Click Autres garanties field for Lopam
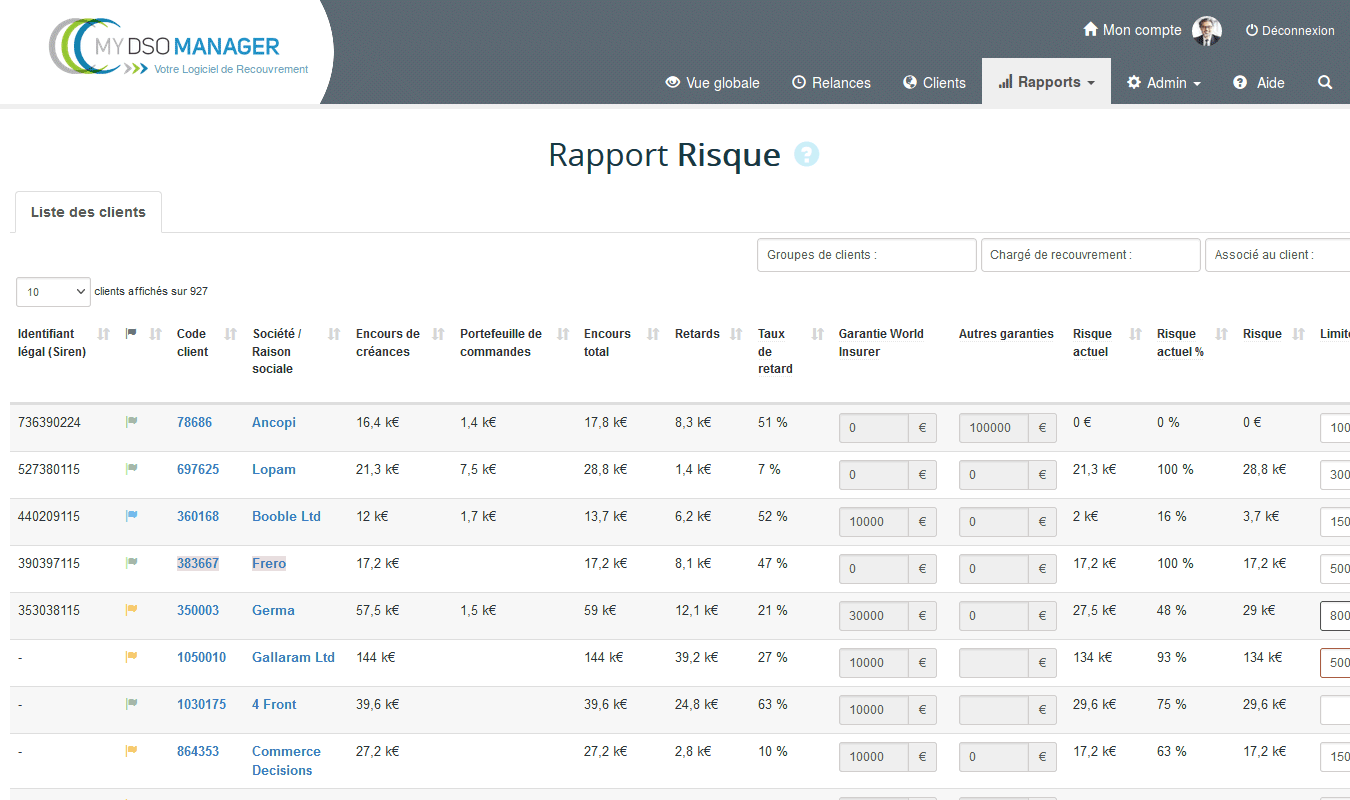Viewport: 1350px width, 800px height. 994,475
